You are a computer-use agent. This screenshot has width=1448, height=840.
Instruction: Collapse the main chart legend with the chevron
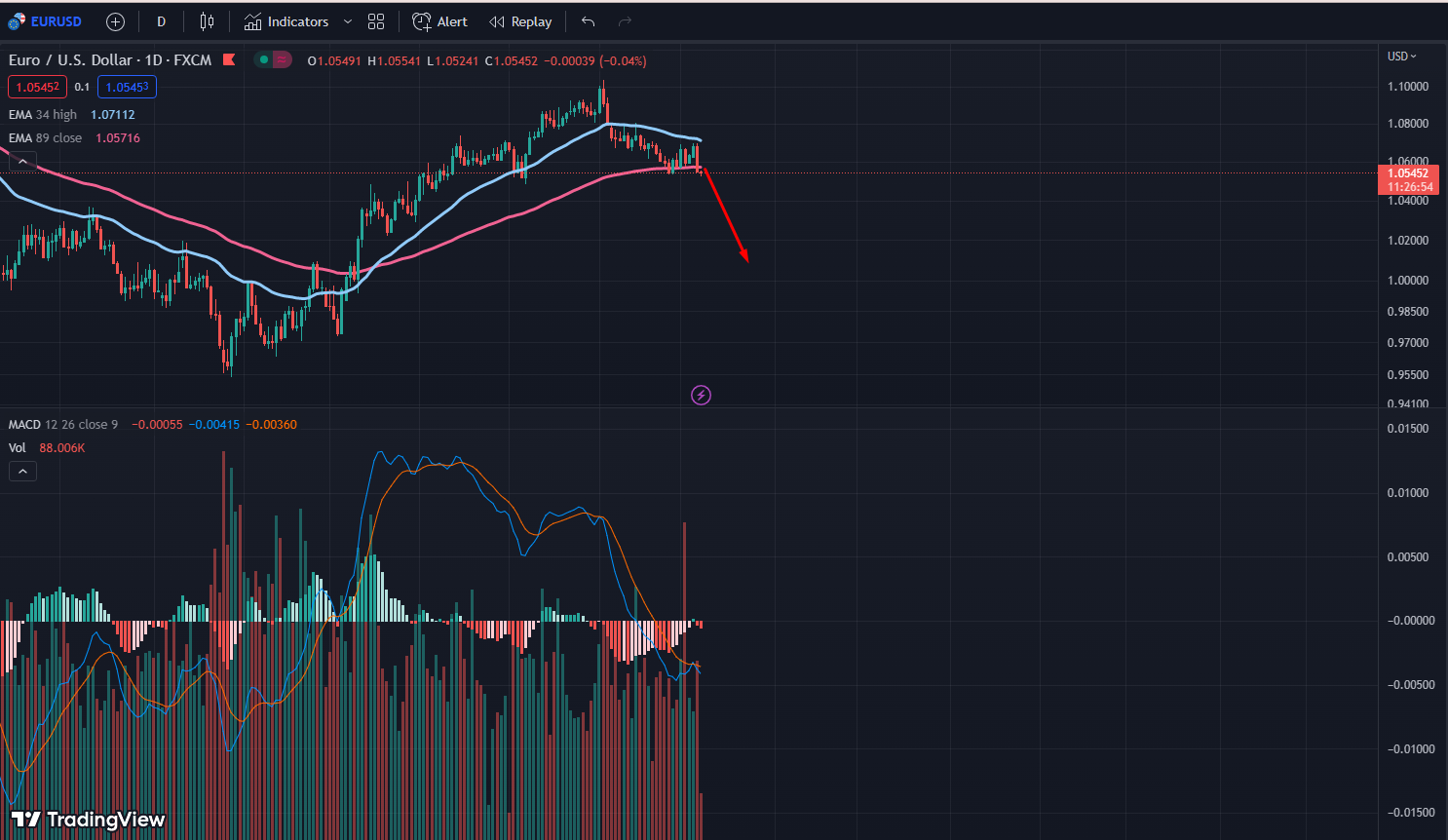pos(21,161)
